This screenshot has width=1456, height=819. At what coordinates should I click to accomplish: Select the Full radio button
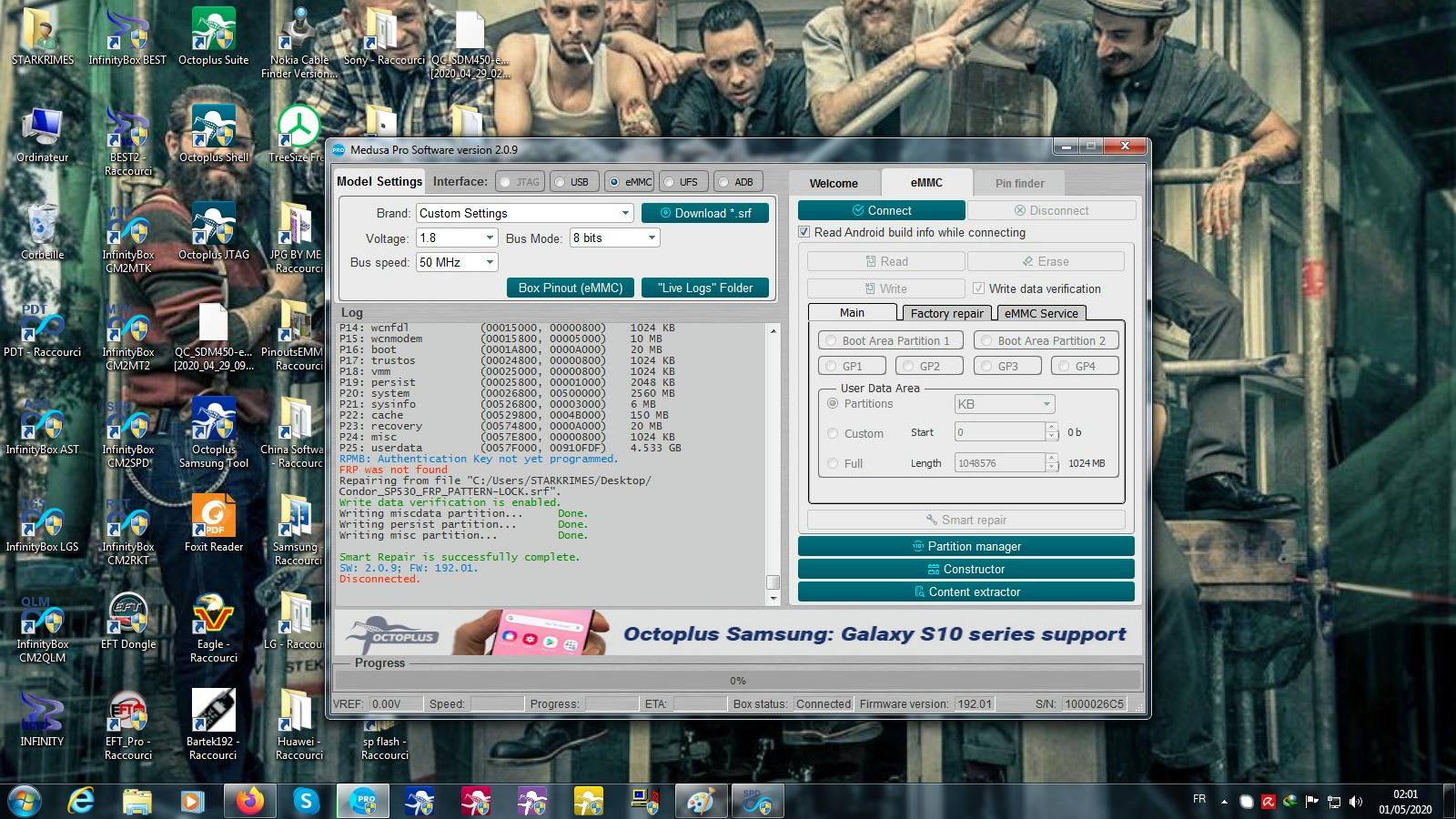coord(834,463)
